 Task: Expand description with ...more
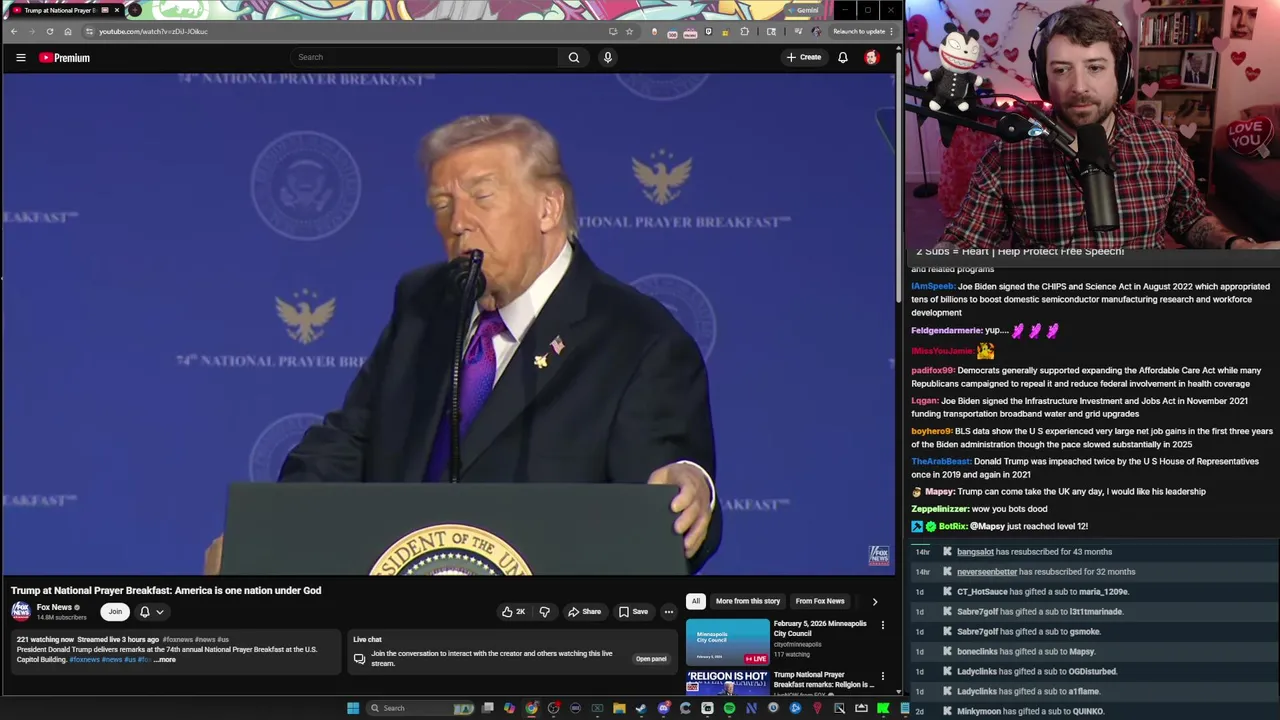[165, 660]
